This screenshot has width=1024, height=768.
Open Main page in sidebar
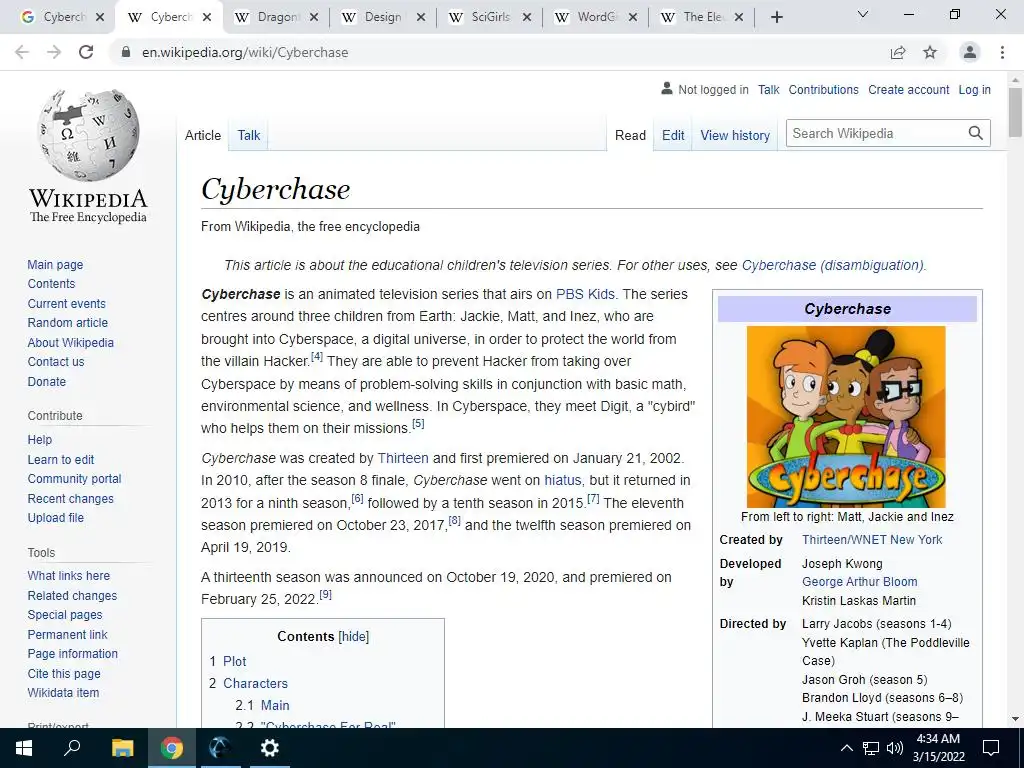pos(55,264)
